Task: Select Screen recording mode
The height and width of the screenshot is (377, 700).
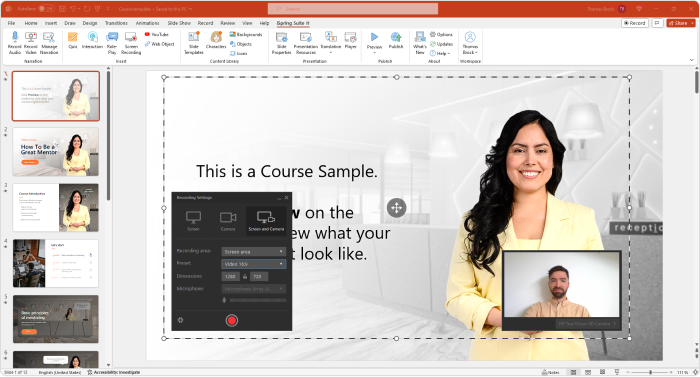Action: tap(193, 221)
